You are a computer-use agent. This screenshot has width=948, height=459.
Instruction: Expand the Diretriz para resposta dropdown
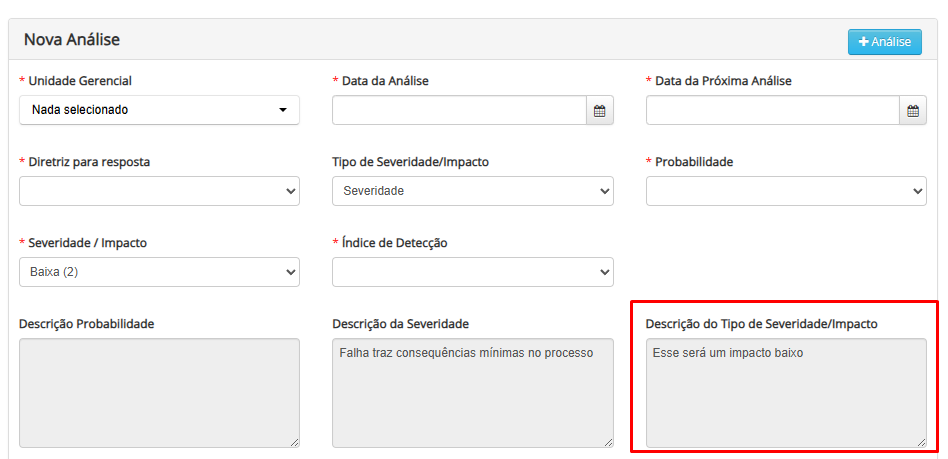point(159,191)
